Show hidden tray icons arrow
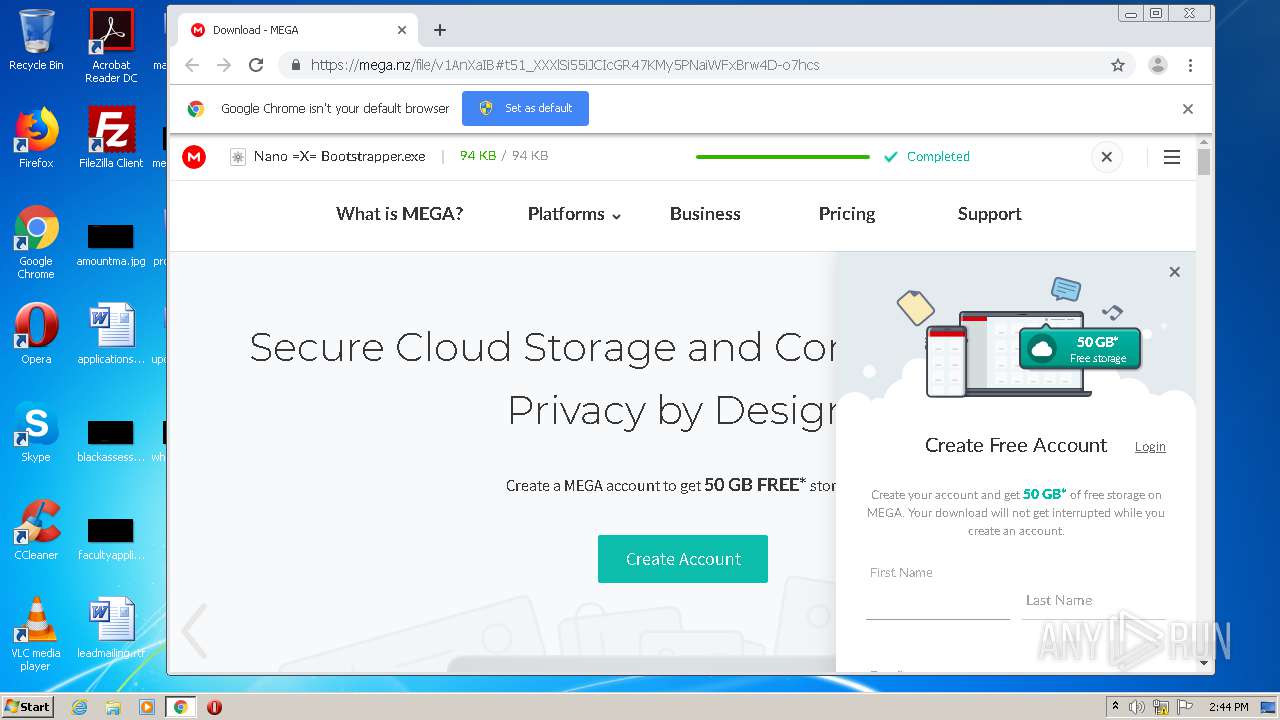 click(x=1115, y=707)
